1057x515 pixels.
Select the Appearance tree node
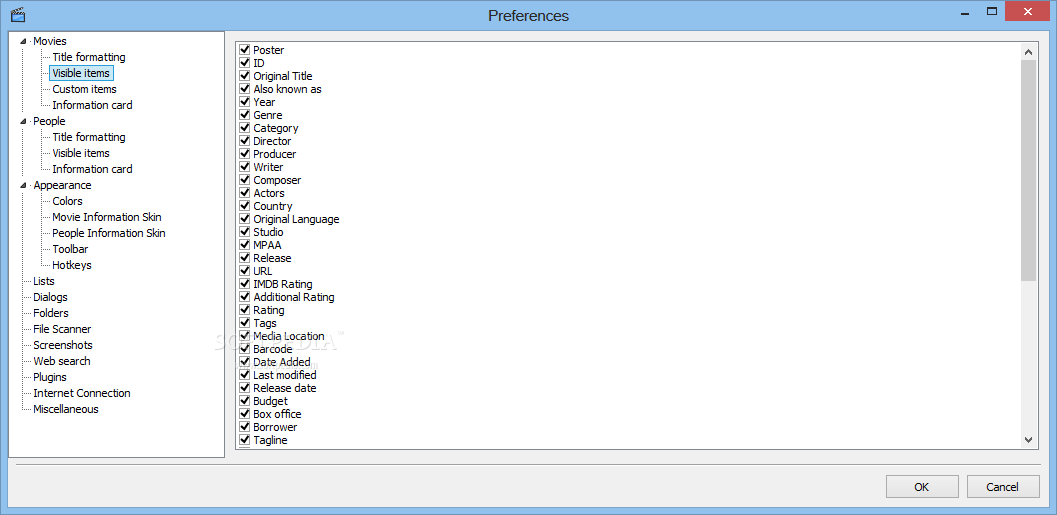[62, 185]
